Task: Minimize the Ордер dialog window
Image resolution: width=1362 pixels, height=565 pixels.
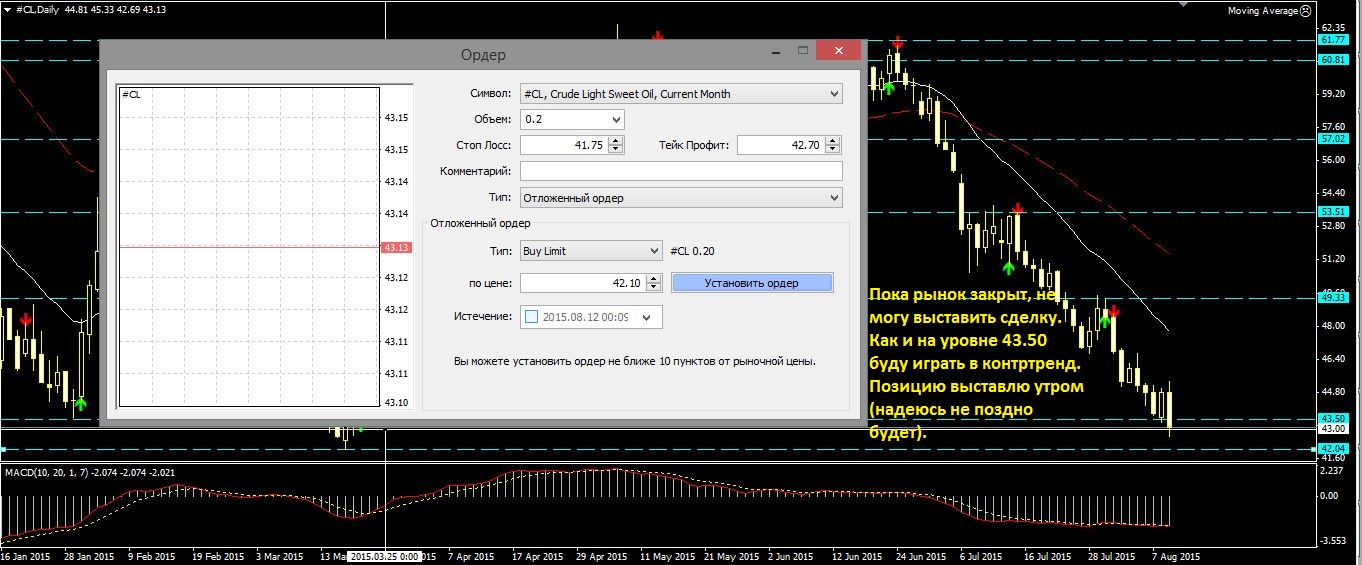Action: pyautogui.click(x=775, y=50)
